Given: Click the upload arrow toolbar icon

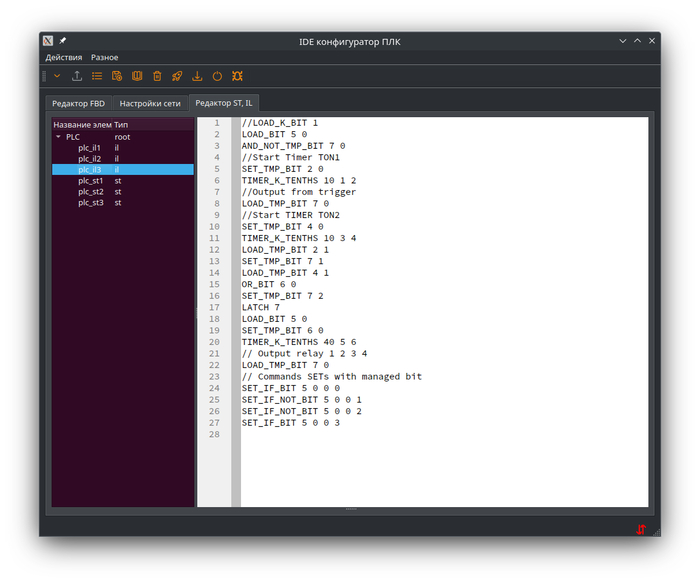Looking at the screenshot, I should pyautogui.click(x=77, y=76).
